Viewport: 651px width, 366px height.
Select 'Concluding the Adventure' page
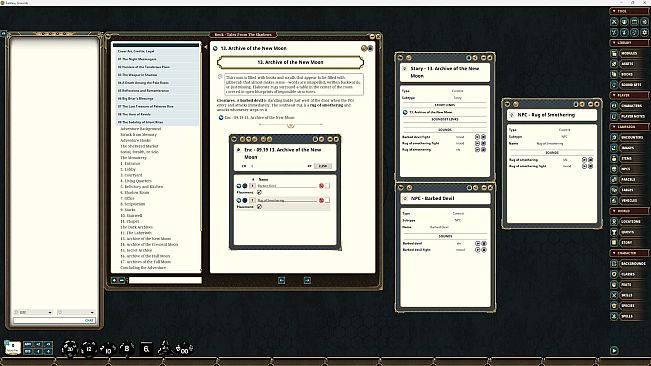coord(143,268)
